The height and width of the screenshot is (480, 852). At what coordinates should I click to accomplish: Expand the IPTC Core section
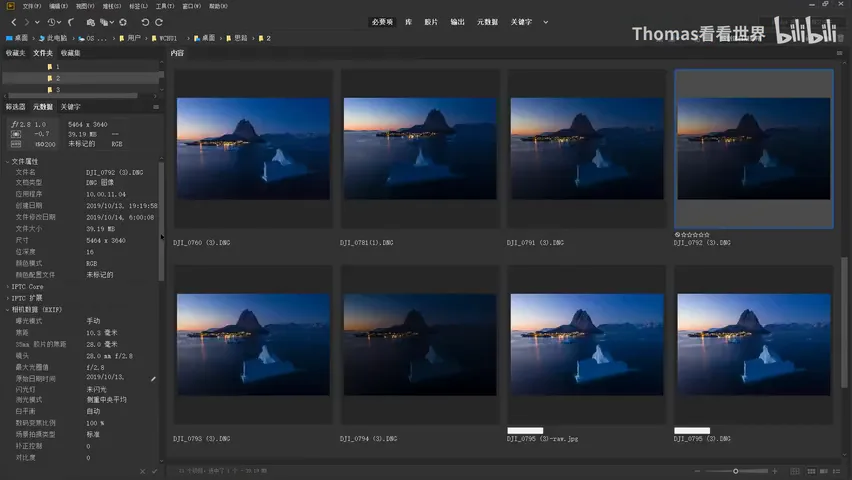click(8, 286)
